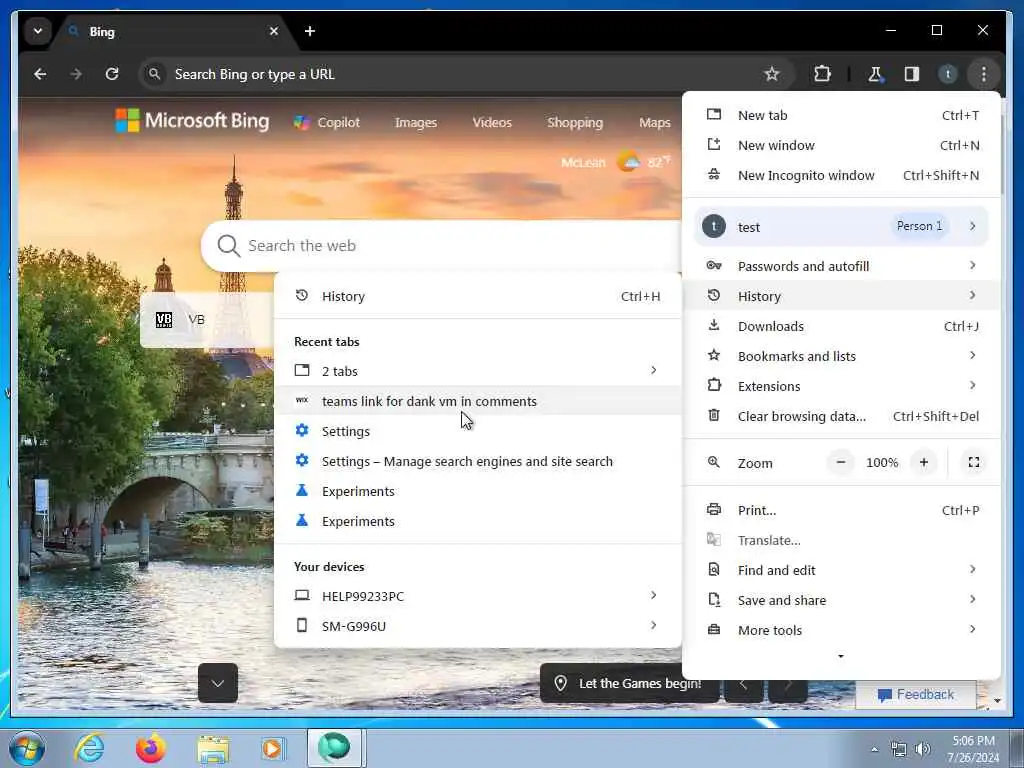Expand SM-G996U device tabs
The image size is (1024, 768).
[477, 626]
